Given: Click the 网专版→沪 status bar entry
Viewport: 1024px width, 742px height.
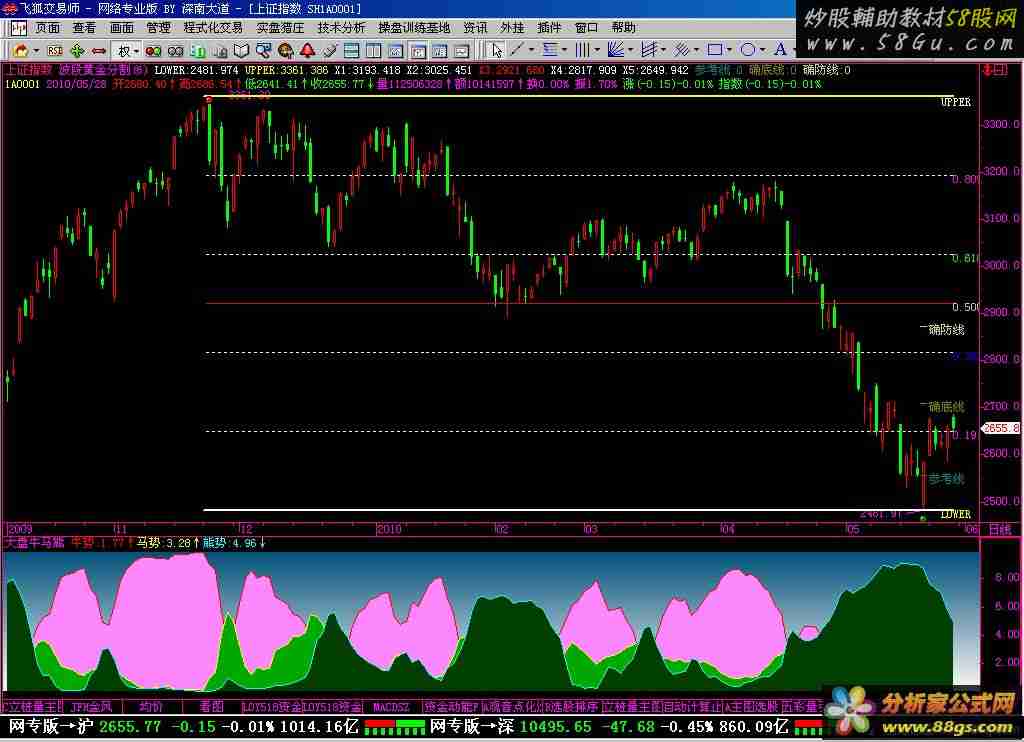Looking at the screenshot, I should [x=51, y=726].
